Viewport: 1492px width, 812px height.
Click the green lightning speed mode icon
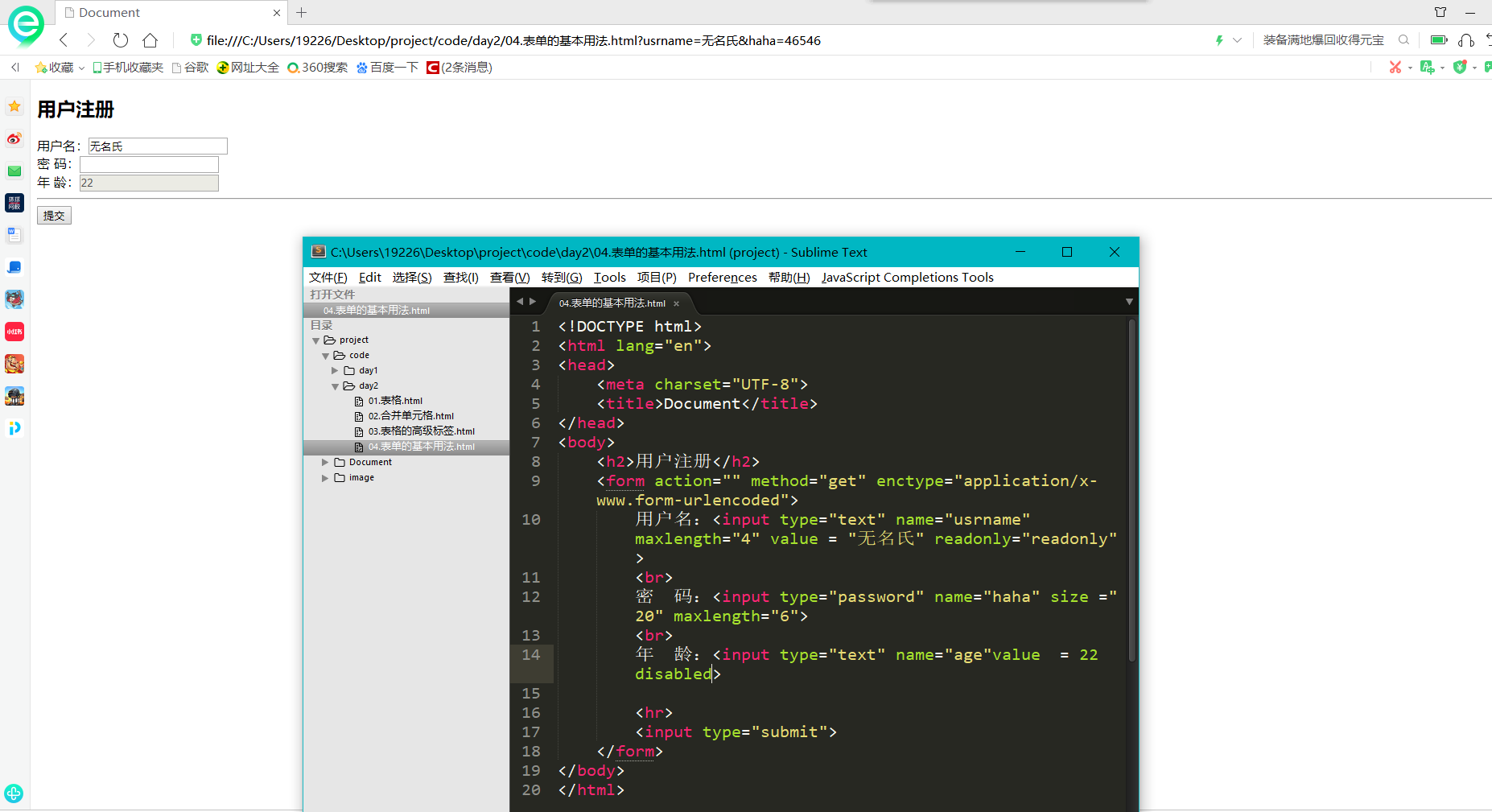tap(1219, 40)
